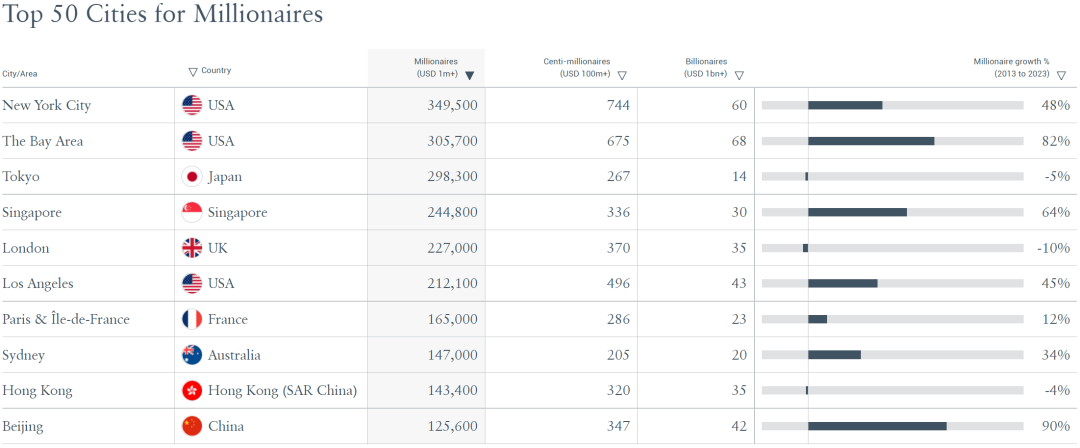
Task: Click the USA flag beside New York City
Action: point(192,105)
